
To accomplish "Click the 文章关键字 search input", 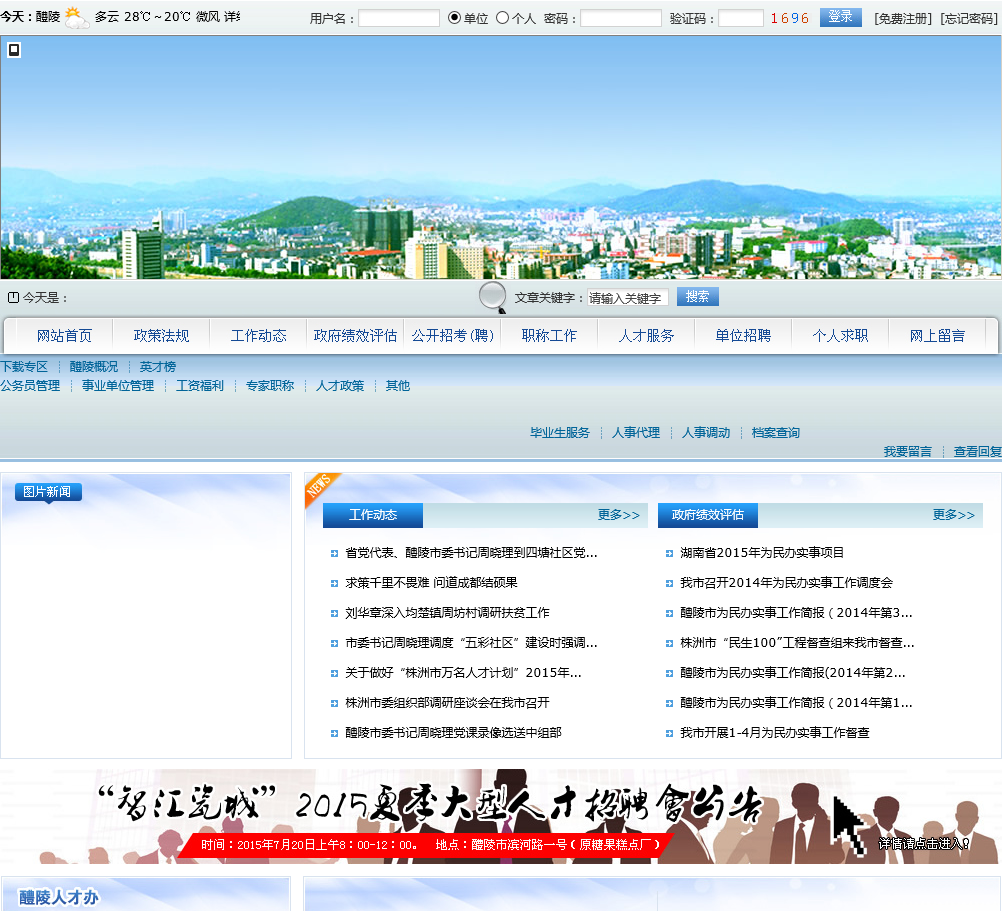I will 628,298.
